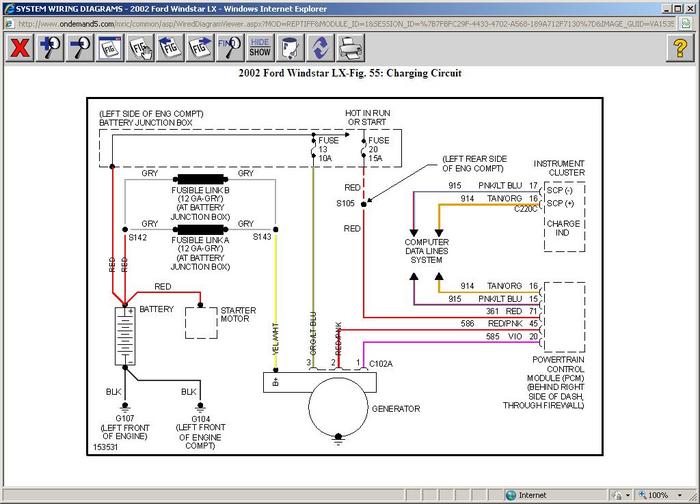Print the wiring diagram

[x=350, y=47]
